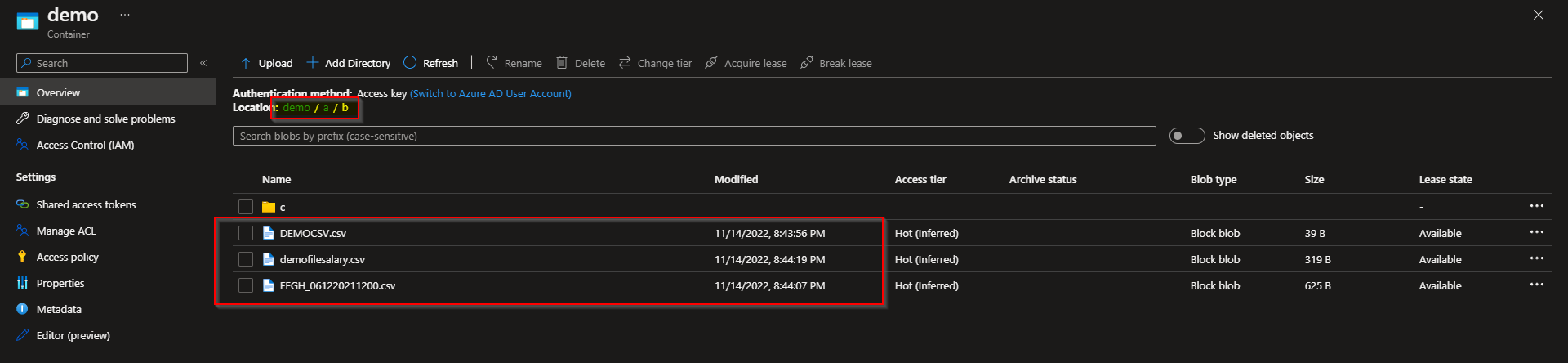
Task: Select the checkbox for folder c
Action: click(x=246, y=207)
